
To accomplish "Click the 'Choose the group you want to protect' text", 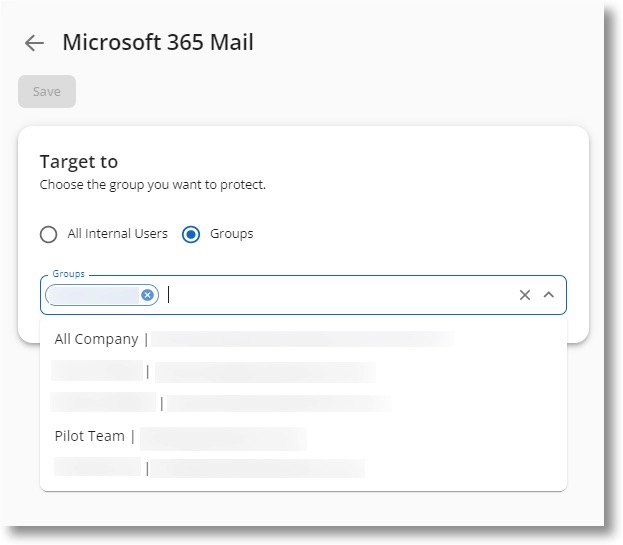I will [152, 185].
